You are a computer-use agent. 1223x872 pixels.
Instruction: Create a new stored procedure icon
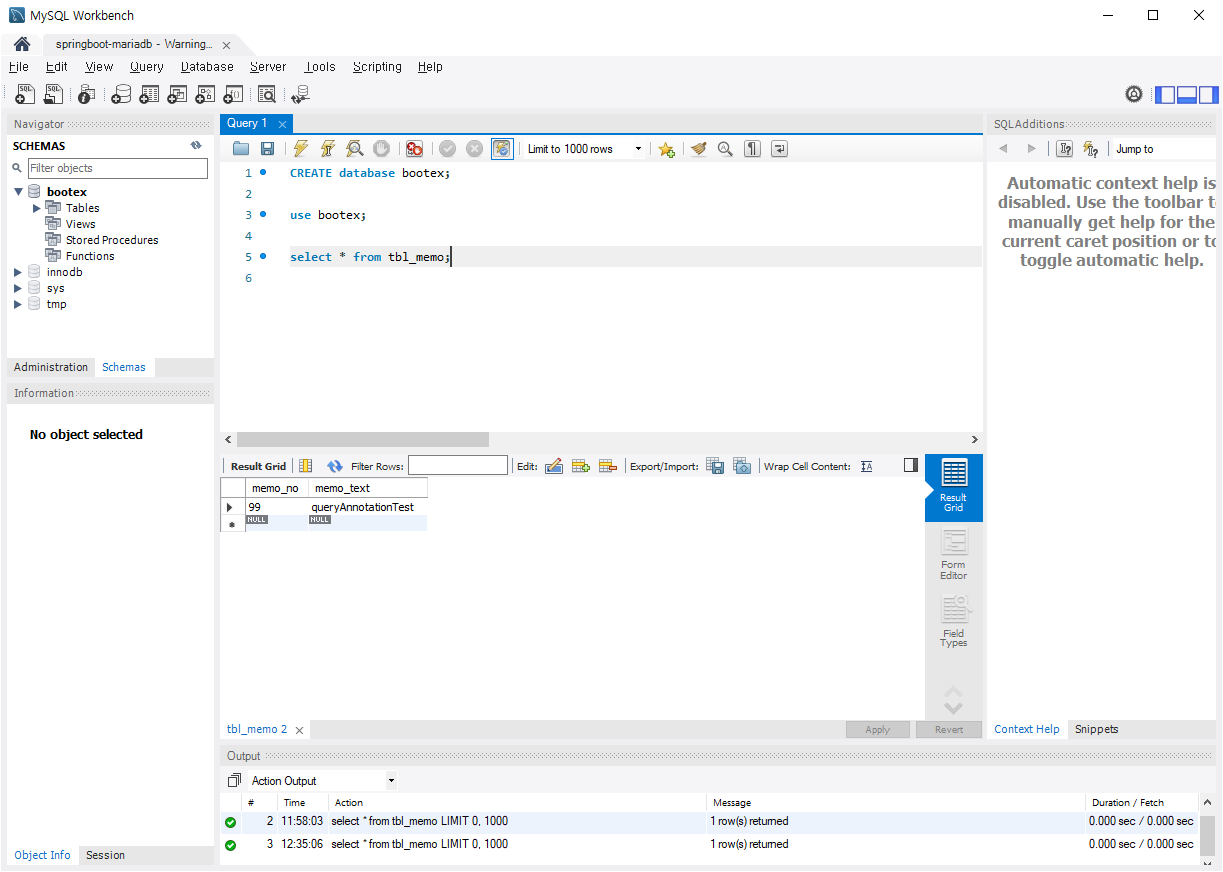tap(205, 94)
